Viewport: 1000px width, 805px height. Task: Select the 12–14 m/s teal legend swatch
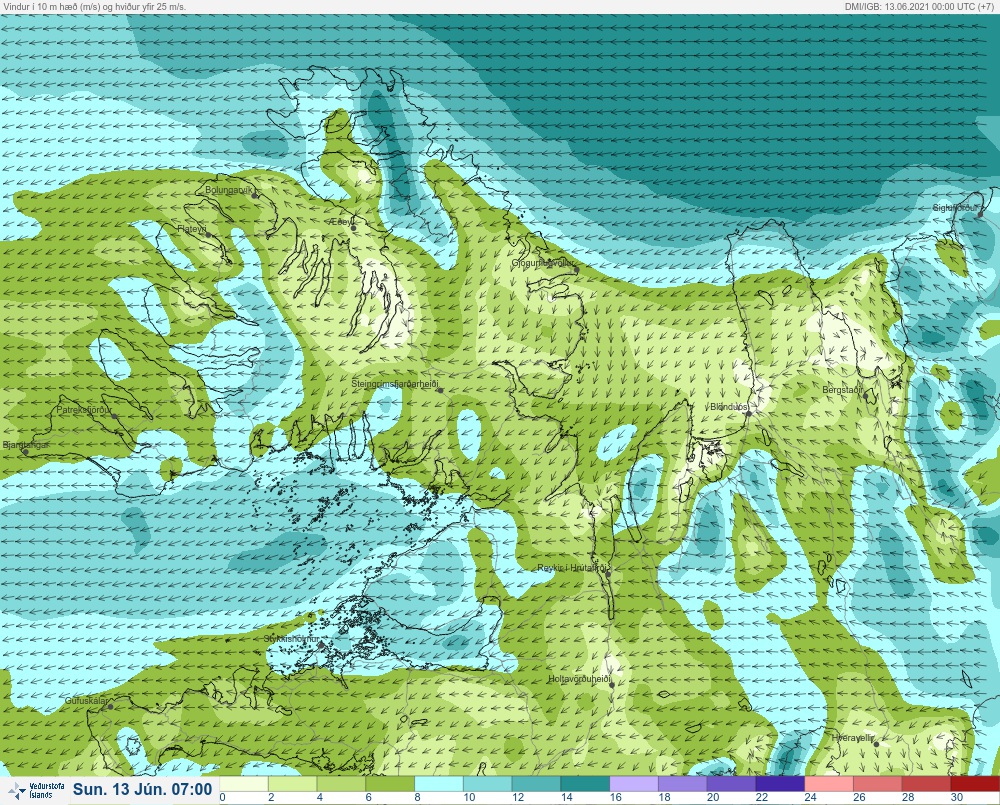(536, 784)
